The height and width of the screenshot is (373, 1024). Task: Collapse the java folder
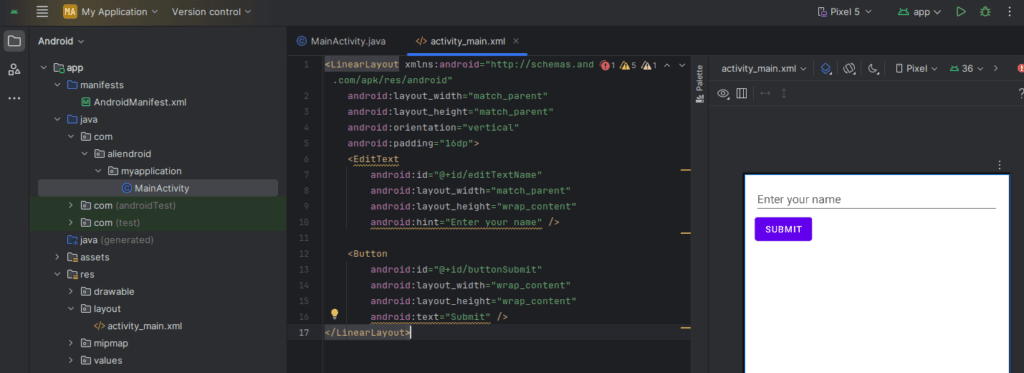(57, 120)
